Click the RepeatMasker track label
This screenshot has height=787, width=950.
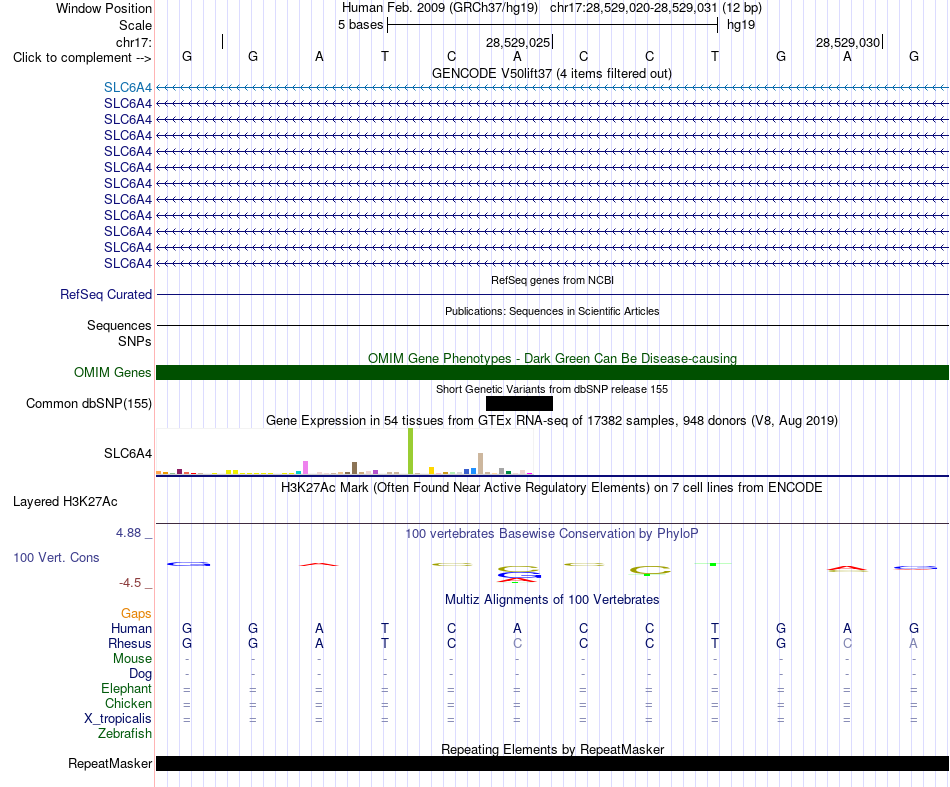click(110, 763)
